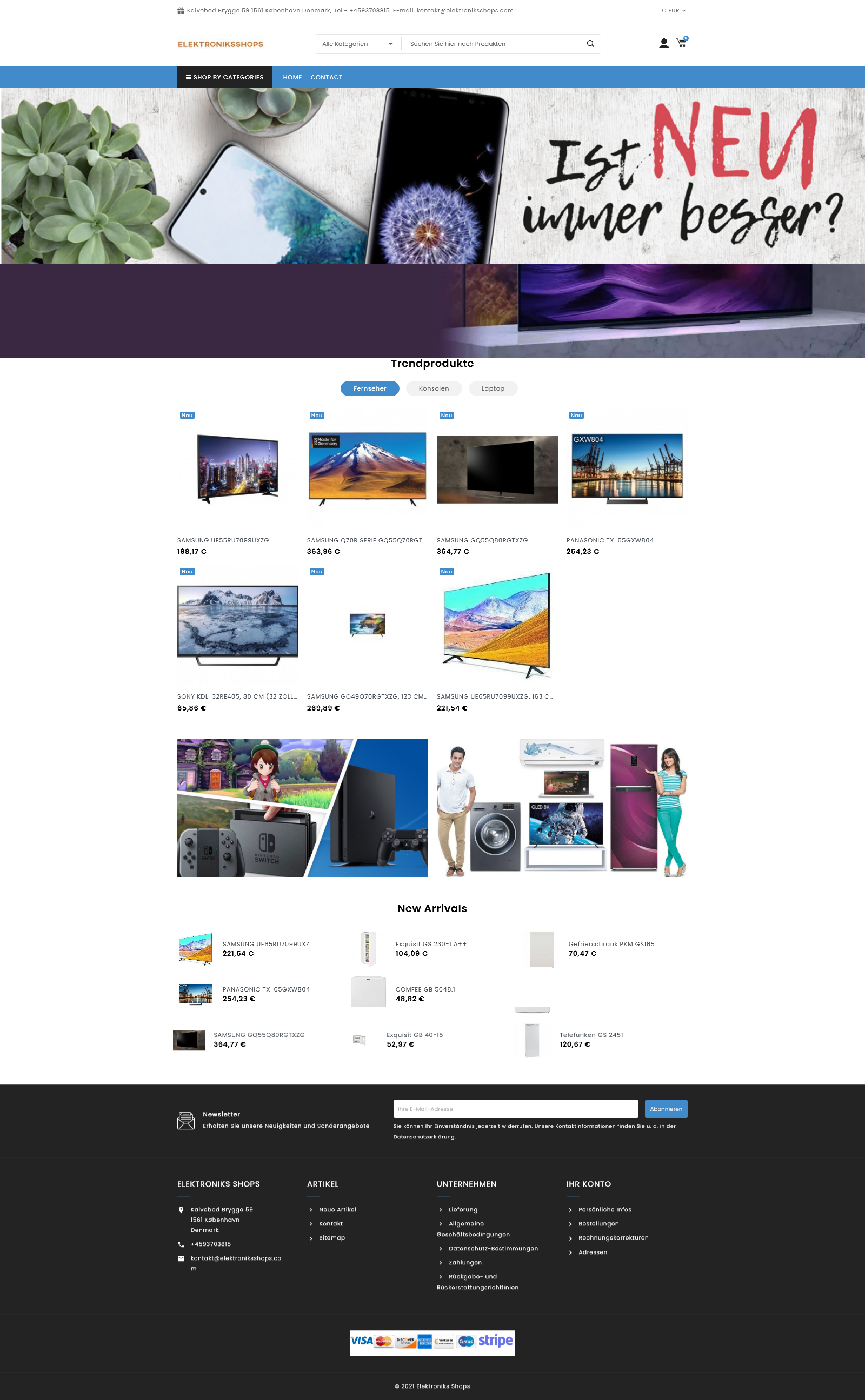Click the Abonnieren button

pos(666,1109)
